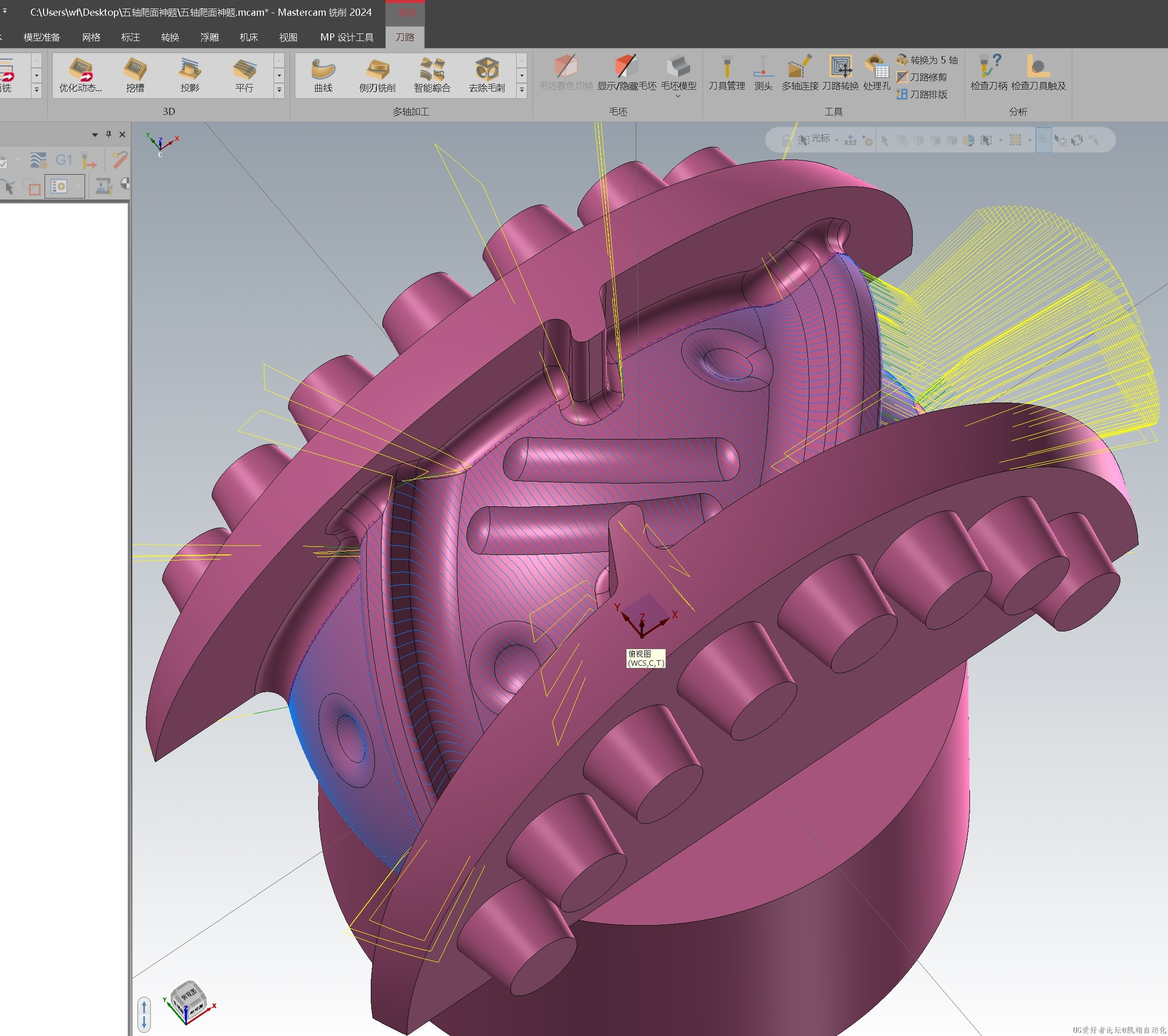Open the 检查刀柄 check holder tool

(989, 73)
